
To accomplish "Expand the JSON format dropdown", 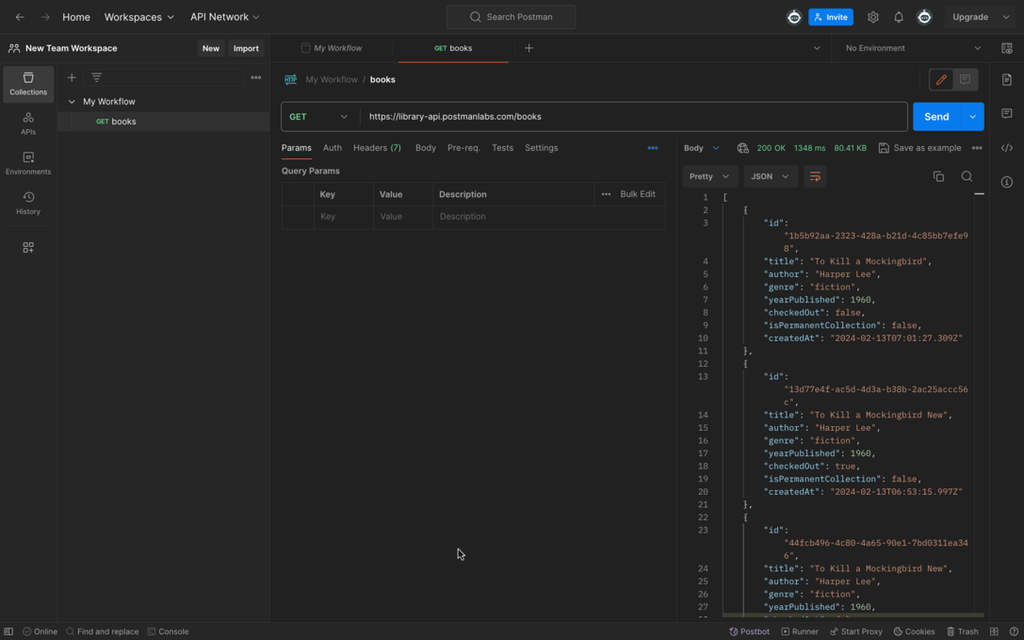I will coord(770,177).
